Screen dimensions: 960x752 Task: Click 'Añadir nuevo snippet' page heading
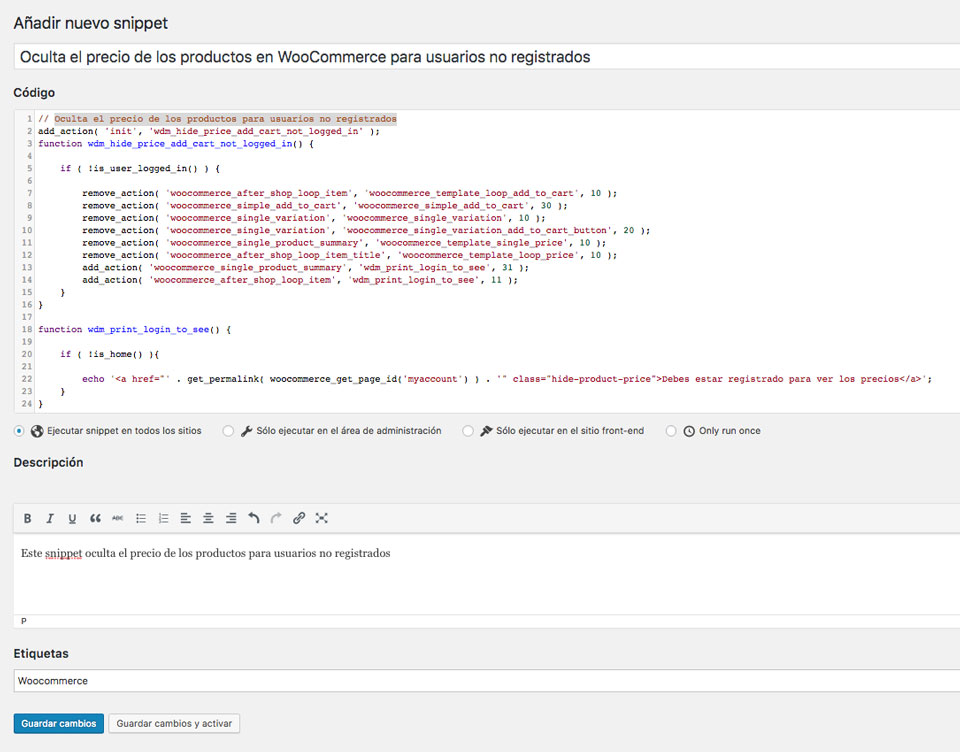[91, 23]
